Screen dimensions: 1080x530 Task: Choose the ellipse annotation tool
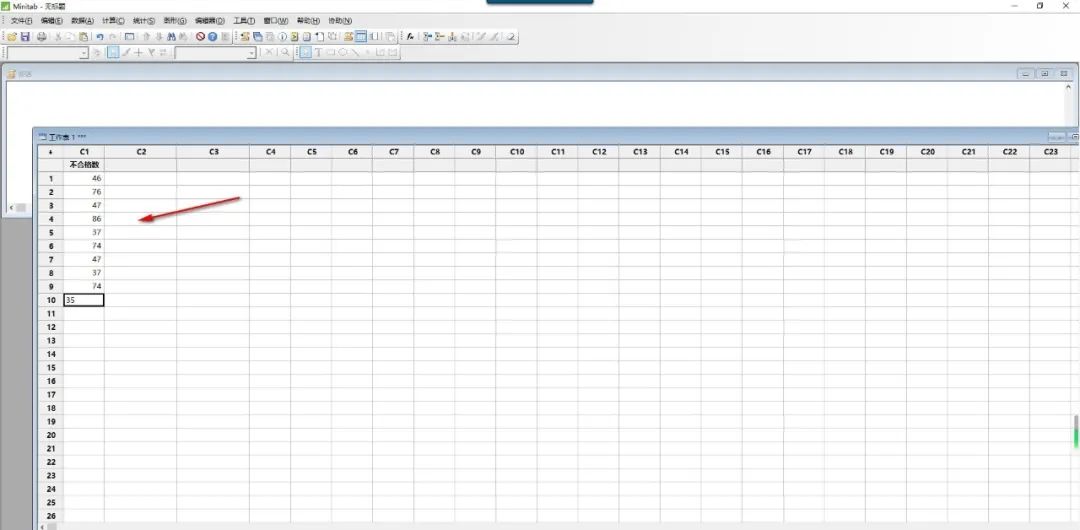pyautogui.click(x=343, y=52)
